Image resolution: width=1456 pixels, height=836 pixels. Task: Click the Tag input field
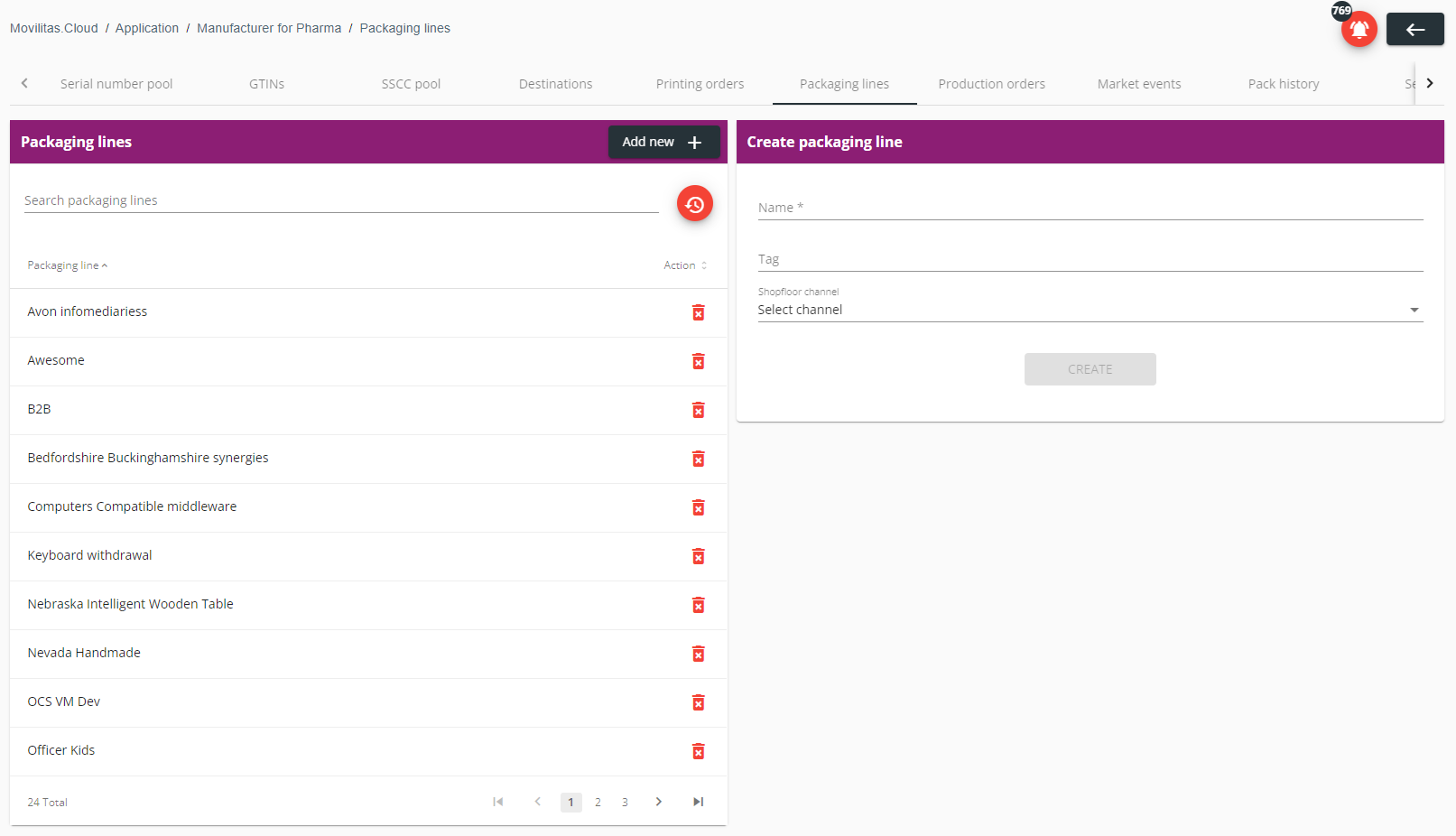[x=1090, y=259]
